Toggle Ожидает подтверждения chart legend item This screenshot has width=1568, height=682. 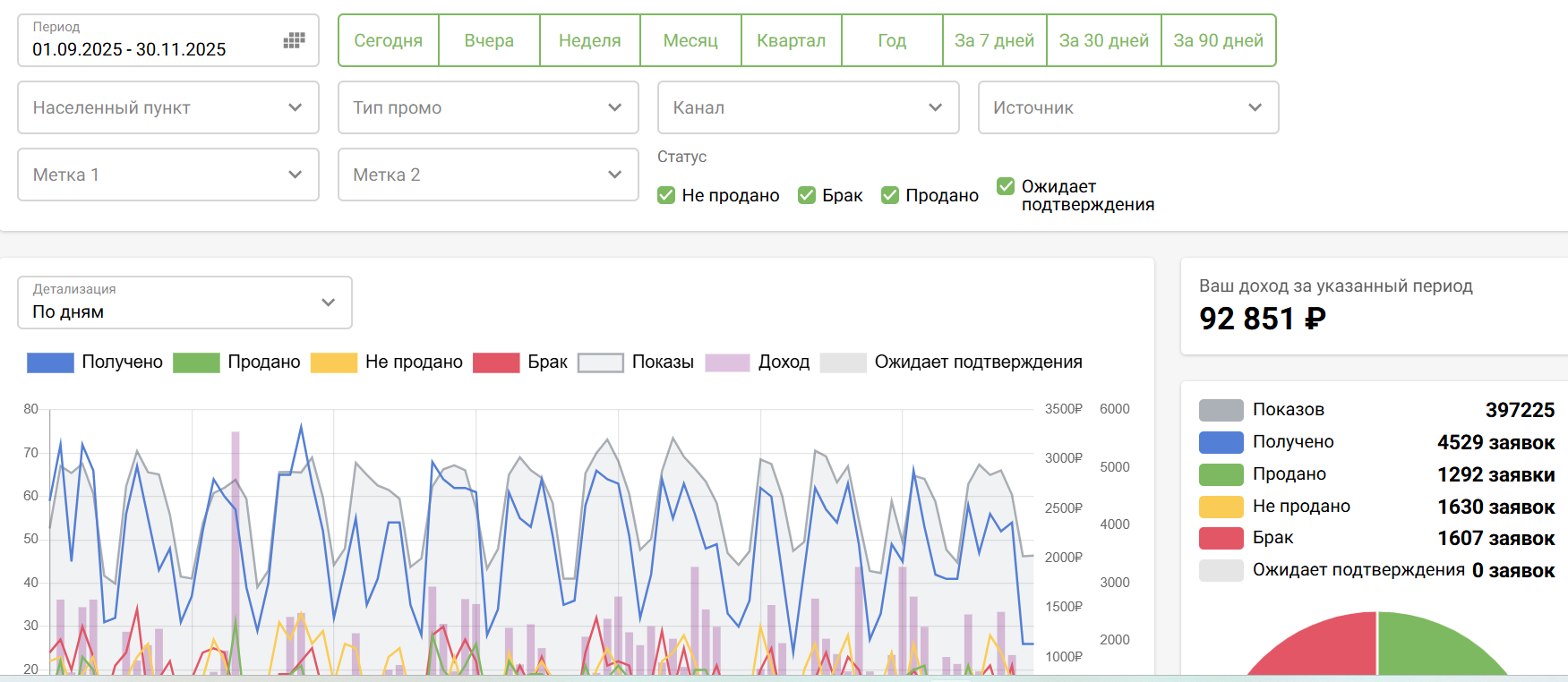(843, 362)
